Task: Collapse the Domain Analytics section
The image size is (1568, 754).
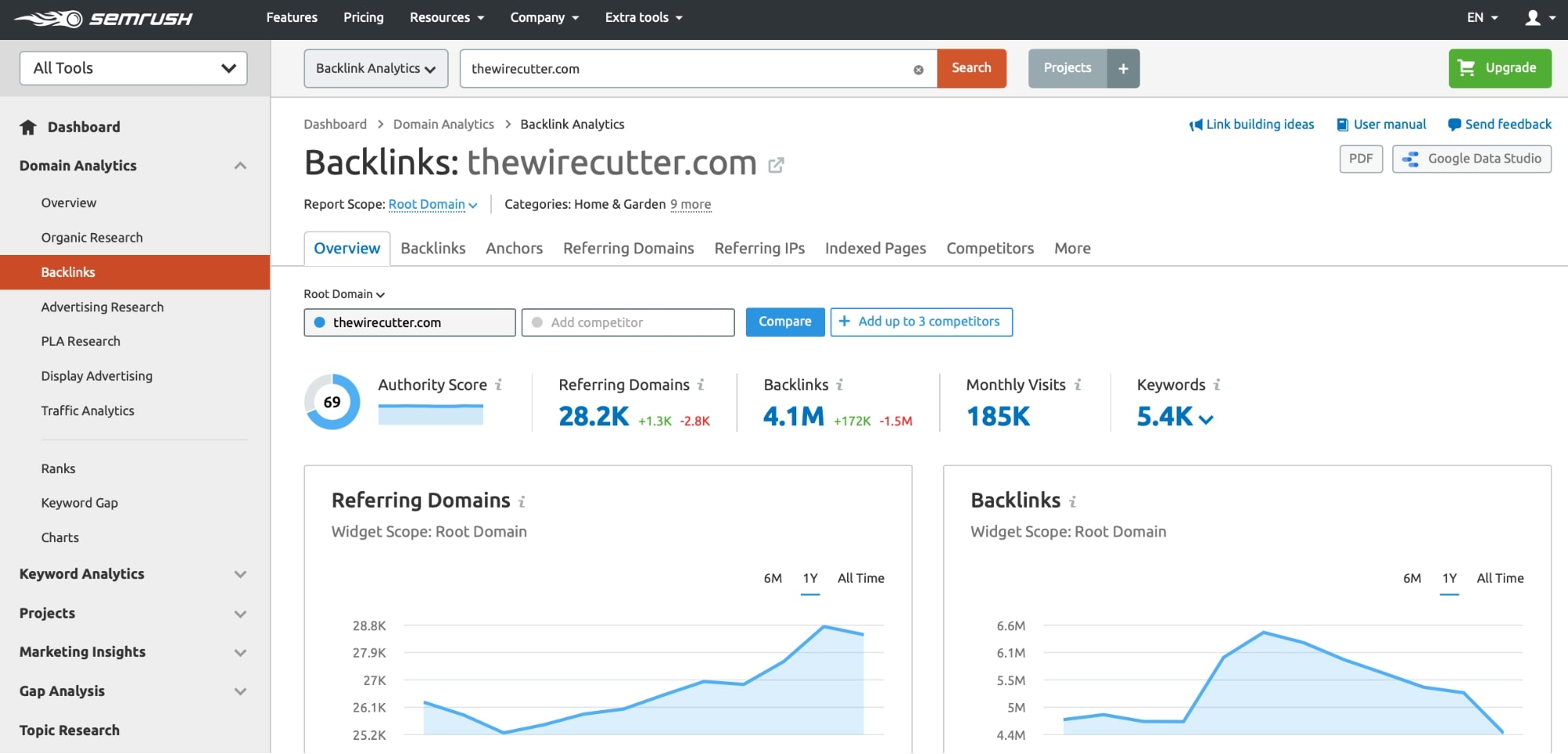Action: pos(240,166)
